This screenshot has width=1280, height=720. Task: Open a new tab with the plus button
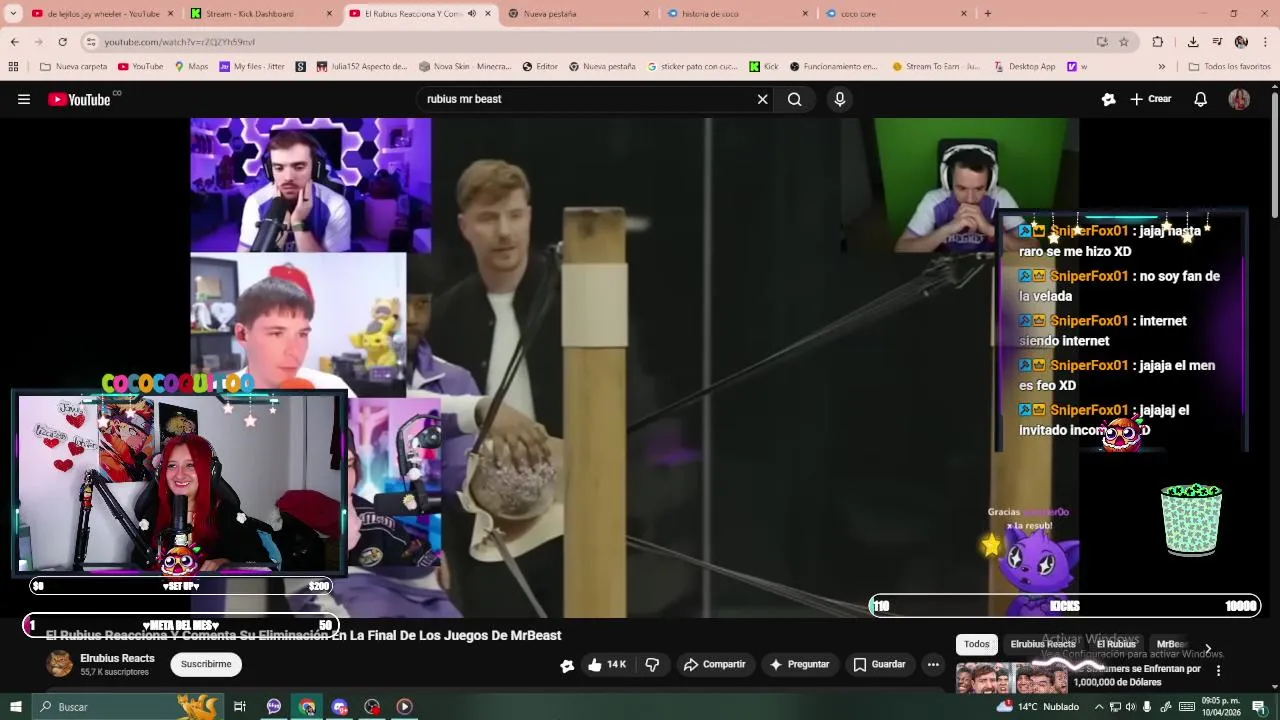click(x=988, y=13)
